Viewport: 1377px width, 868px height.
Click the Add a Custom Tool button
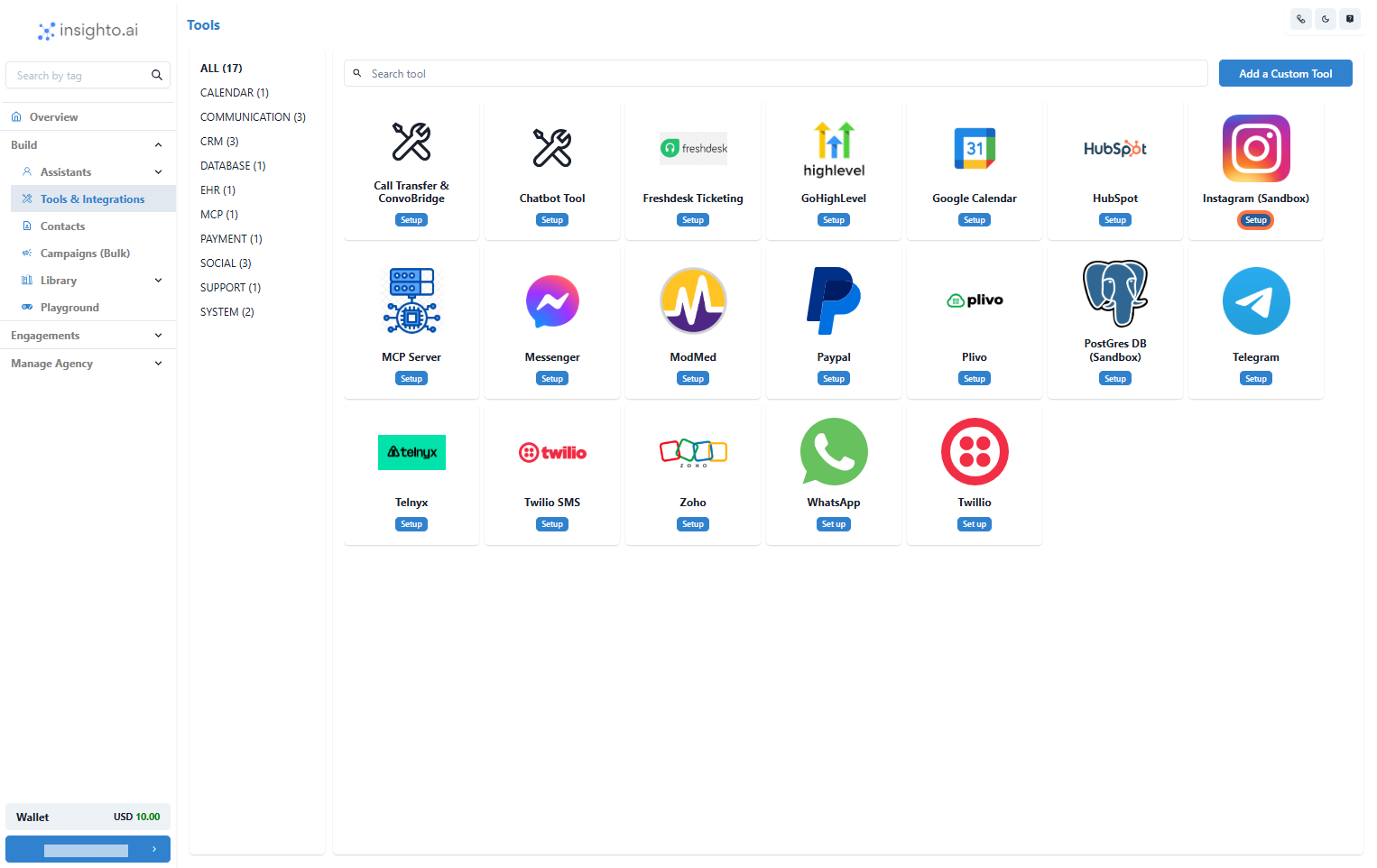(1285, 73)
